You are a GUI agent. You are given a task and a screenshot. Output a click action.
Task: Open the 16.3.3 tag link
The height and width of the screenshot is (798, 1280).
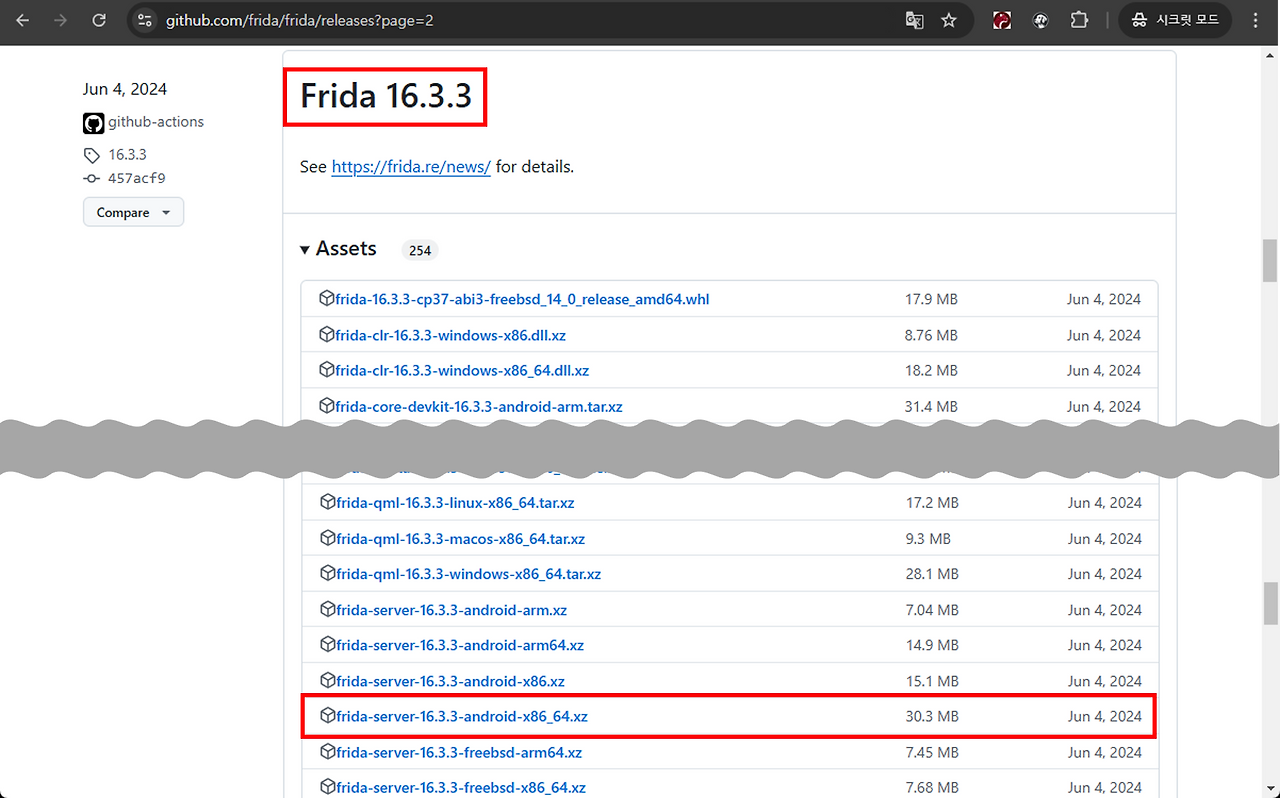click(127, 155)
